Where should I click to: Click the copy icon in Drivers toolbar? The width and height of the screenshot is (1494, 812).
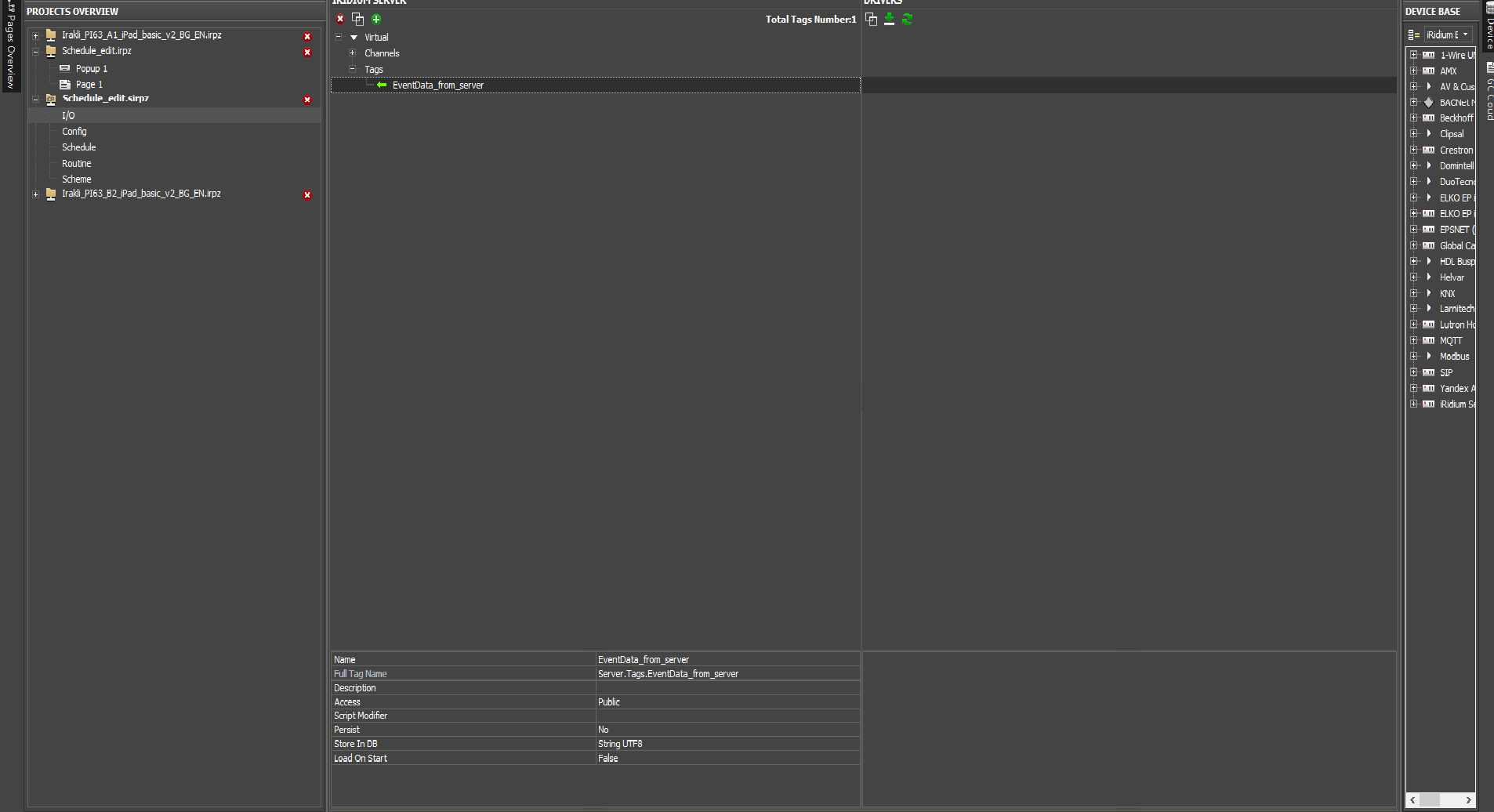tap(871, 19)
